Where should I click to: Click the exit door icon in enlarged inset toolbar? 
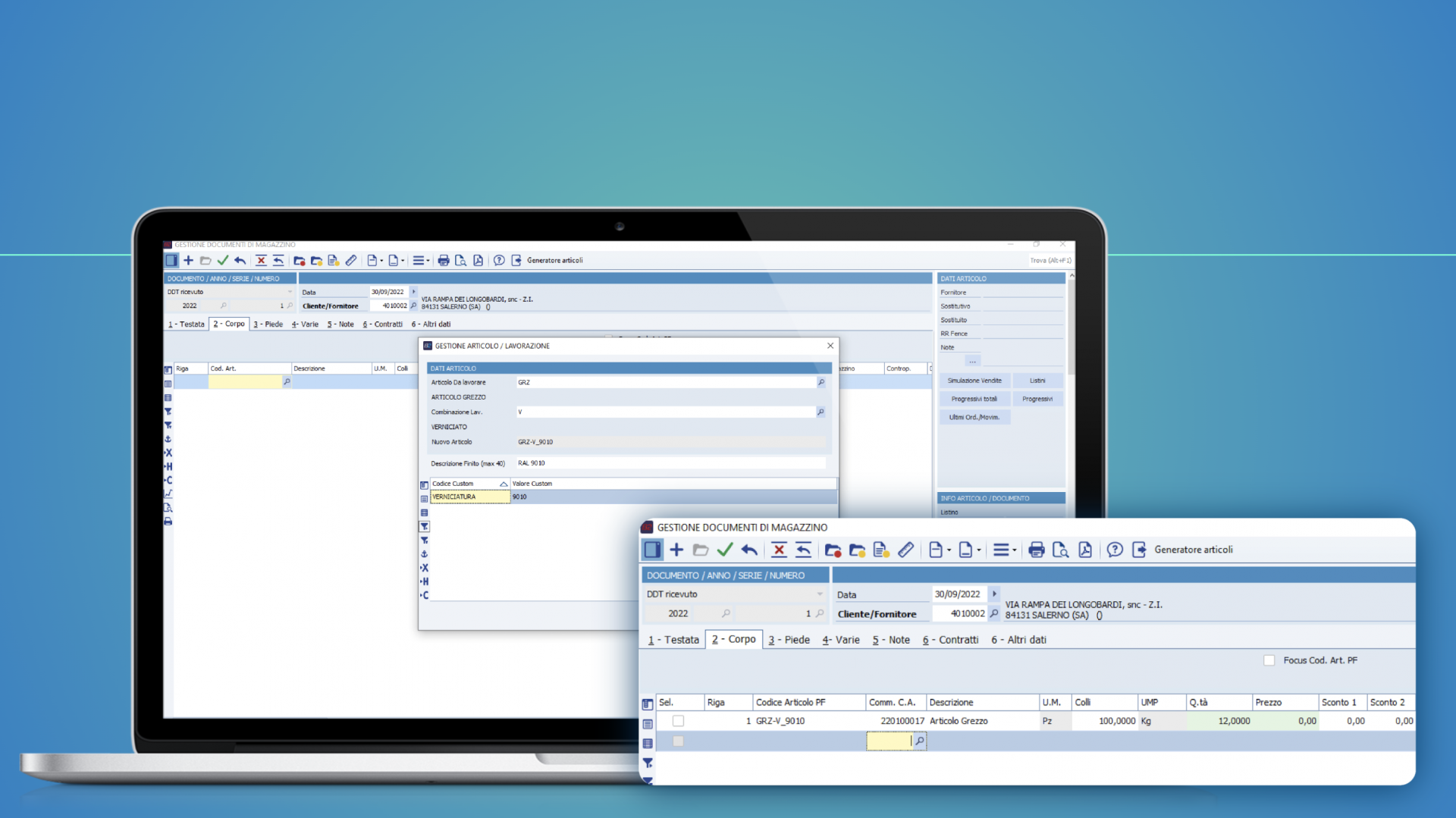1139,550
